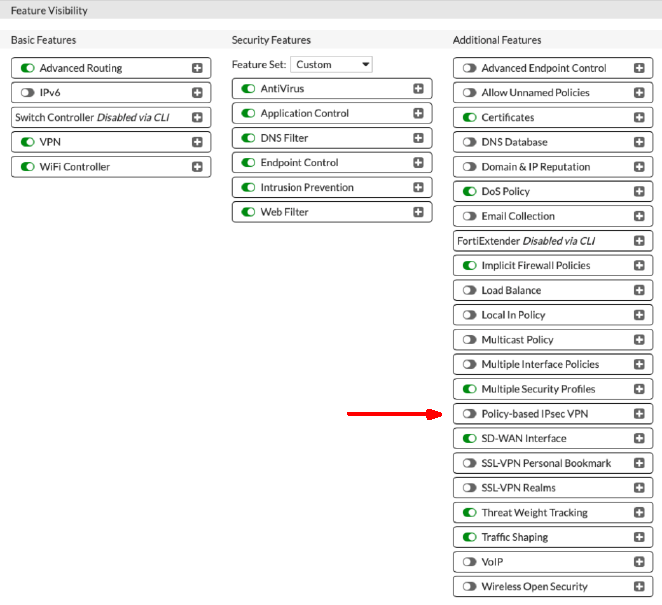Click the plus icon beside Web Filter

pyautogui.click(x=418, y=212)
